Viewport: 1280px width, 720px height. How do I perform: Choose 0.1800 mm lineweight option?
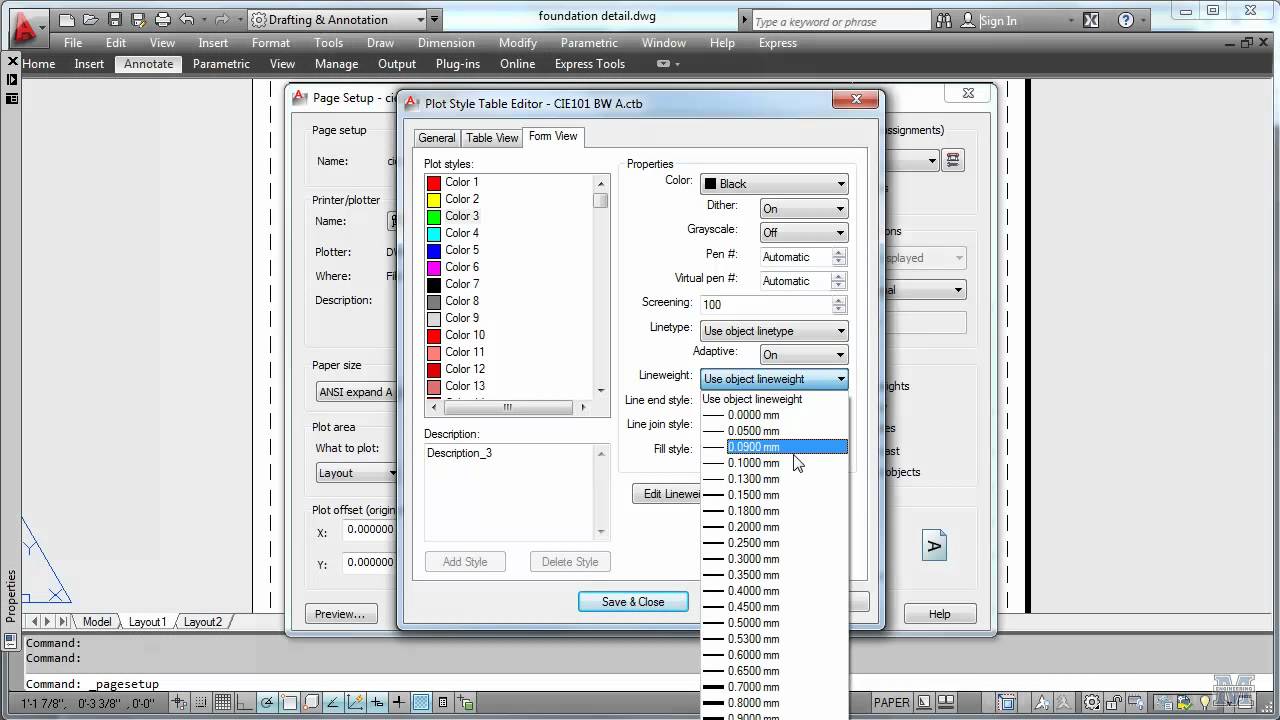pyautogui.click(x=774, y=511)
